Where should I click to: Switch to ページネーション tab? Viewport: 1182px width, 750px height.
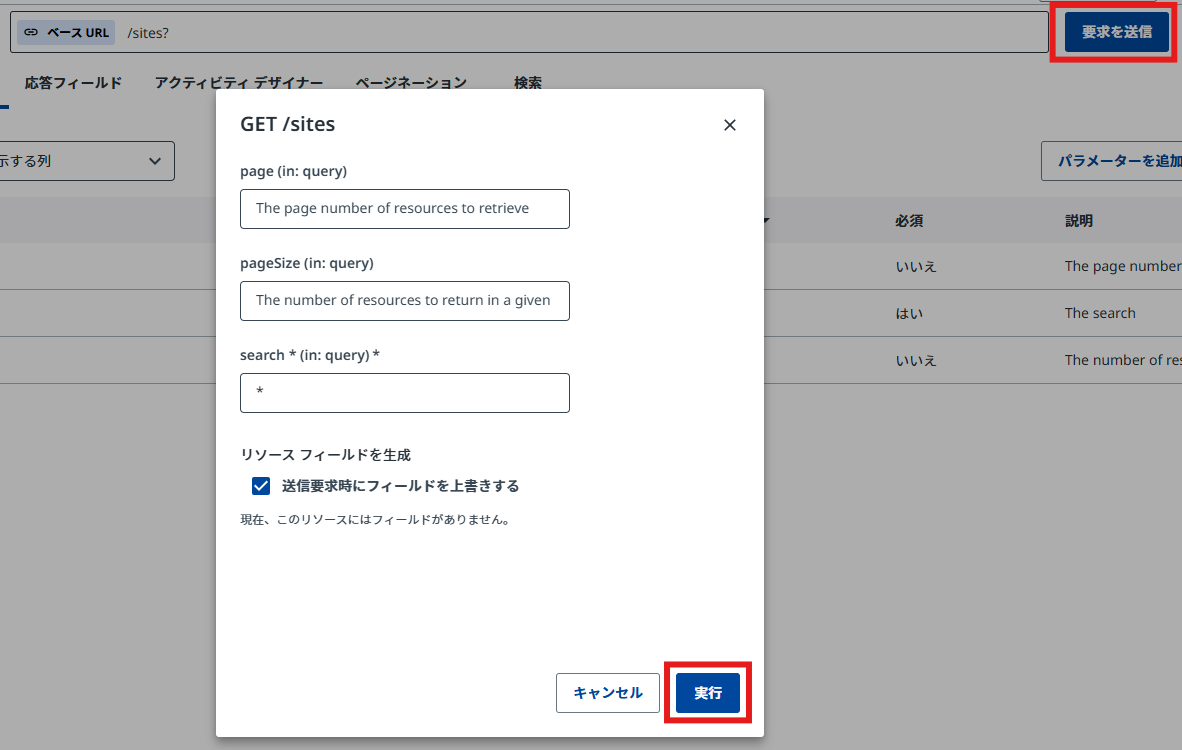click(x=411, y=83)
